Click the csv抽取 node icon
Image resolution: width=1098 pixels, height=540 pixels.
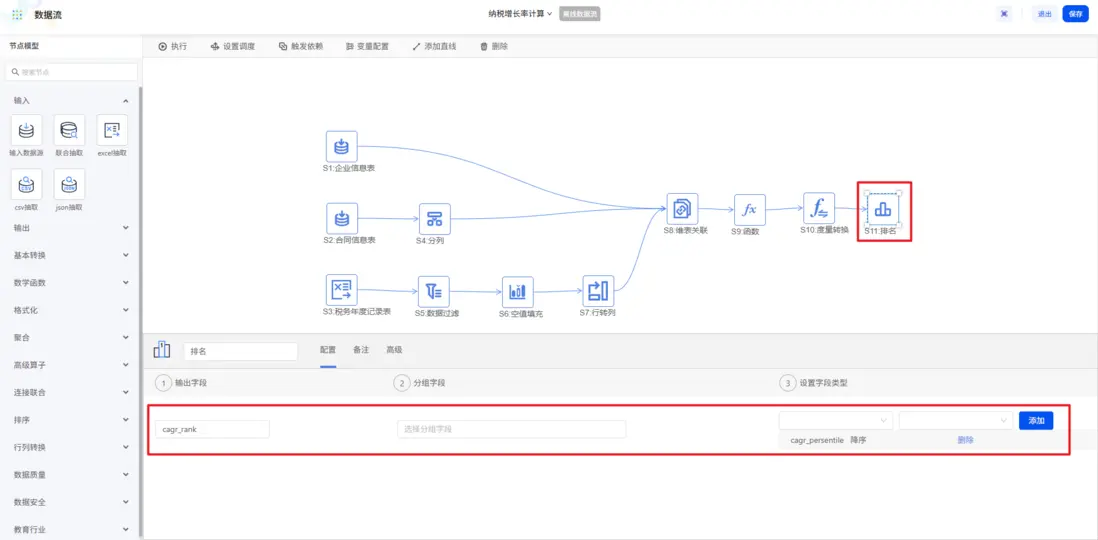coord(27,184)
